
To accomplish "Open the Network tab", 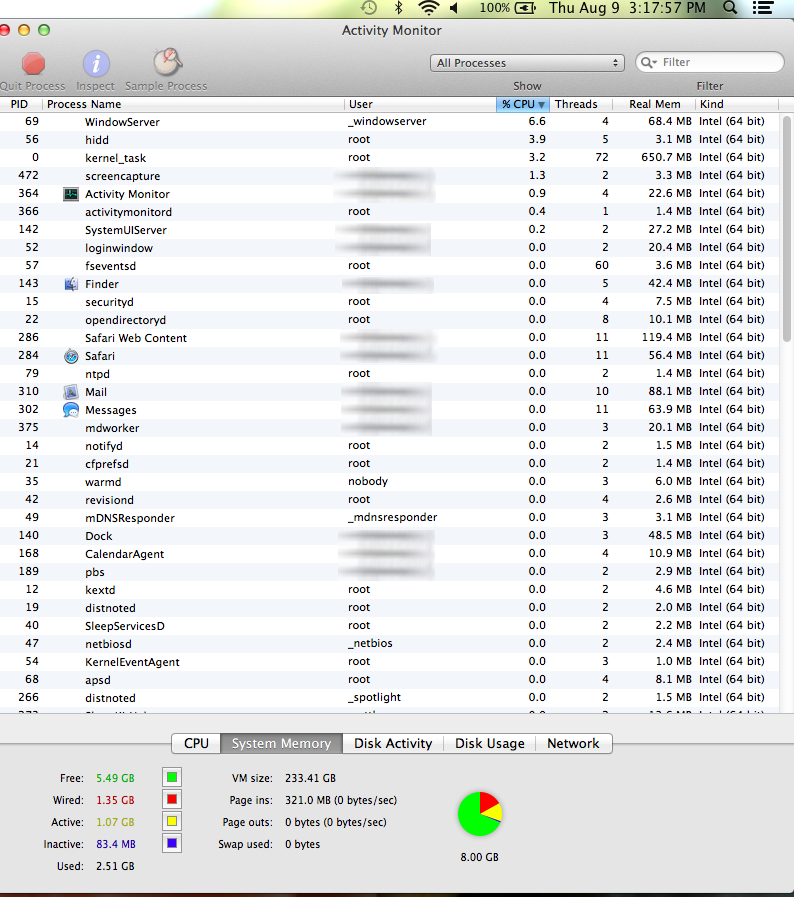I will [573, 743].
